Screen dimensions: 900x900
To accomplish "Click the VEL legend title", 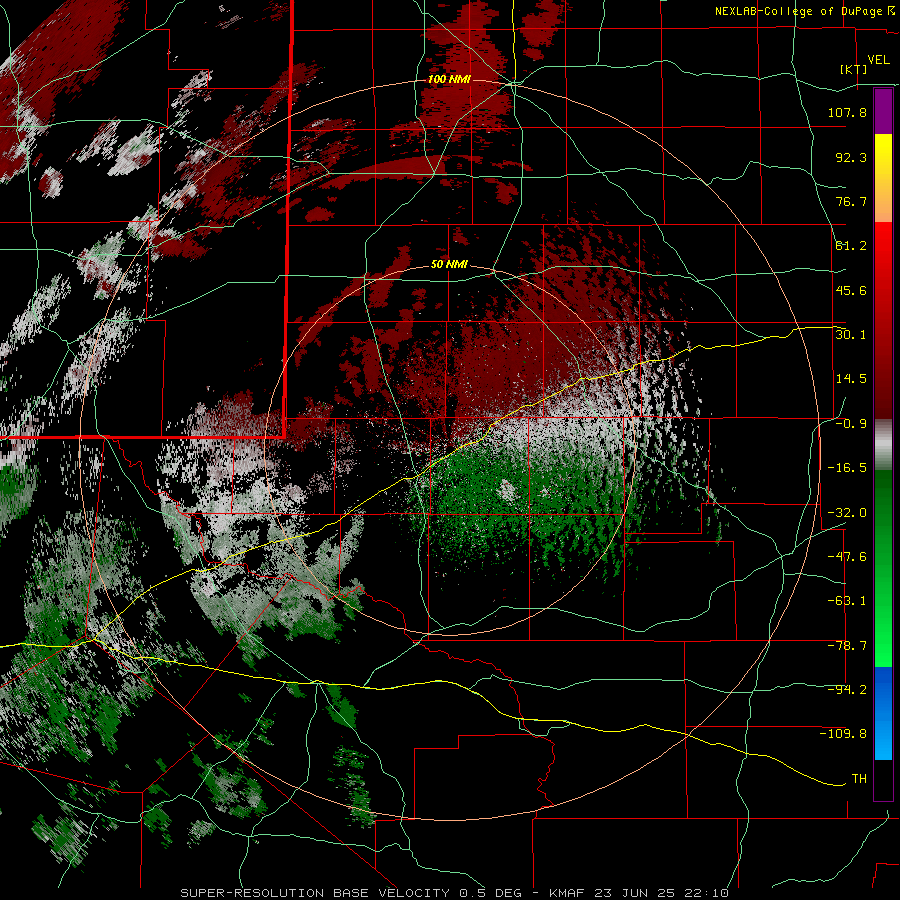I will click(x=879, y=60).
